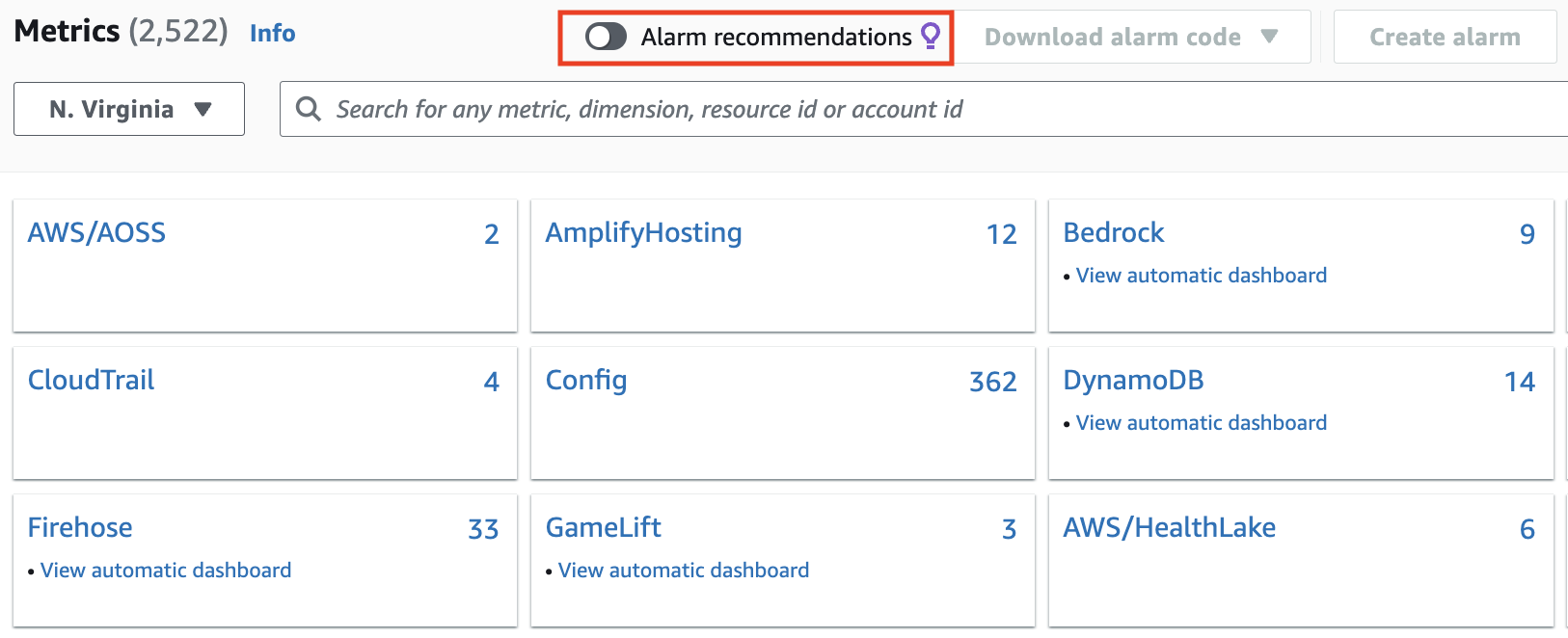This screenshot has height=638, width=1568.
Task: Open the Info help link next to Metrics
Action: point(271,33)
